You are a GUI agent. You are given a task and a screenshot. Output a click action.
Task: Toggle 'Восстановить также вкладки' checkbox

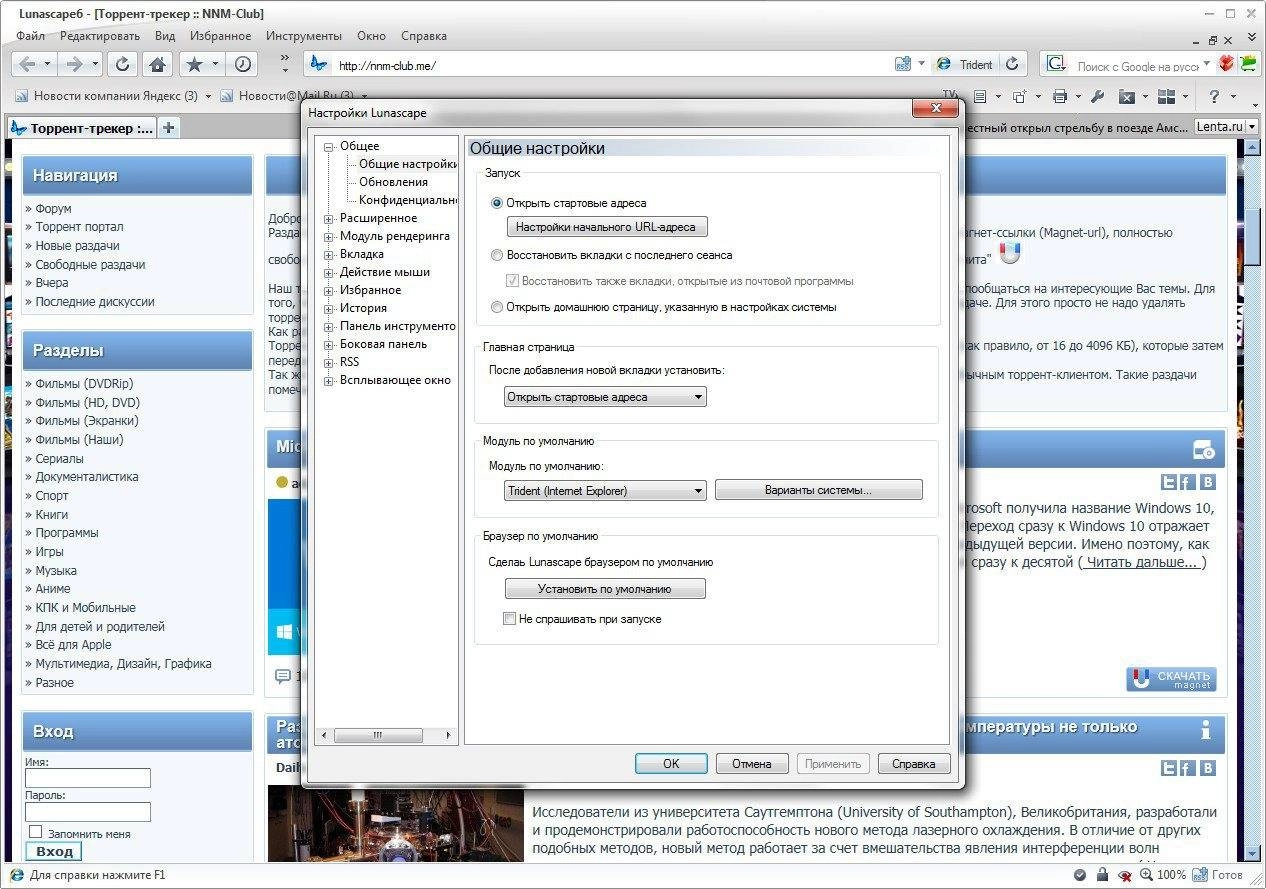click(x=513, y=281)
